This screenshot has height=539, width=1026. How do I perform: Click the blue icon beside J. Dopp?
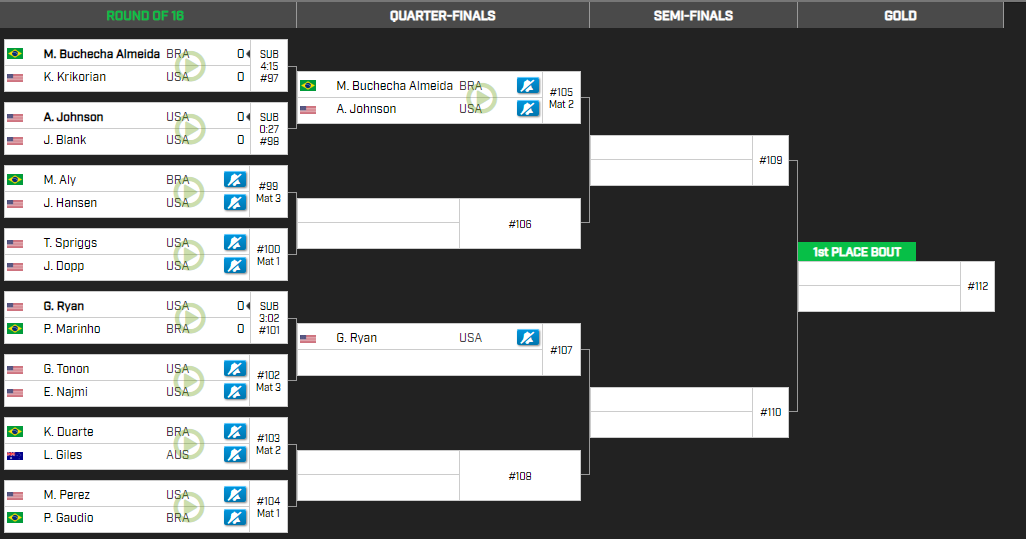click(235, 266)
